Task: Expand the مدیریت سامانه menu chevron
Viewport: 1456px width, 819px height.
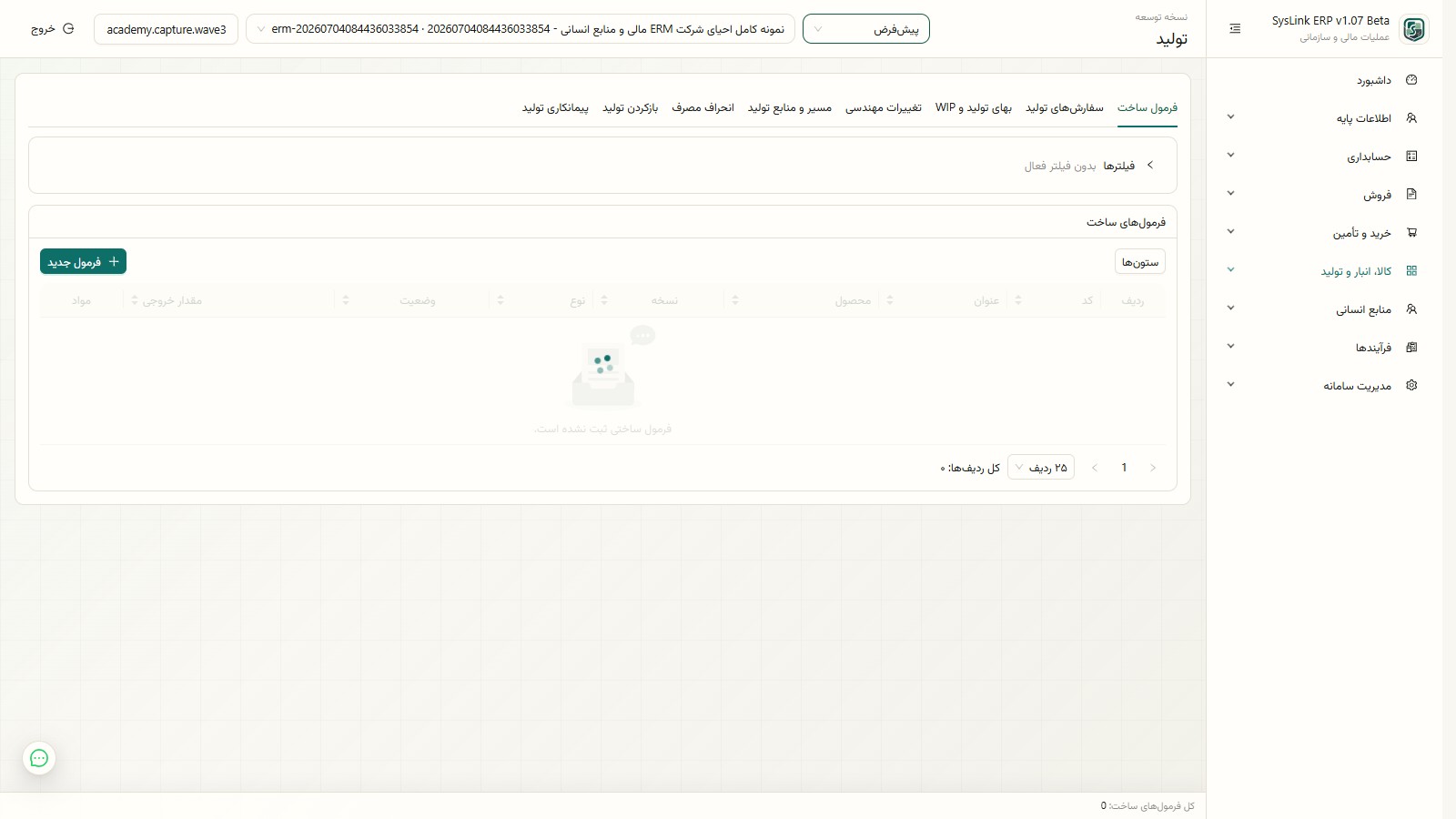Action: (1230, 385)
